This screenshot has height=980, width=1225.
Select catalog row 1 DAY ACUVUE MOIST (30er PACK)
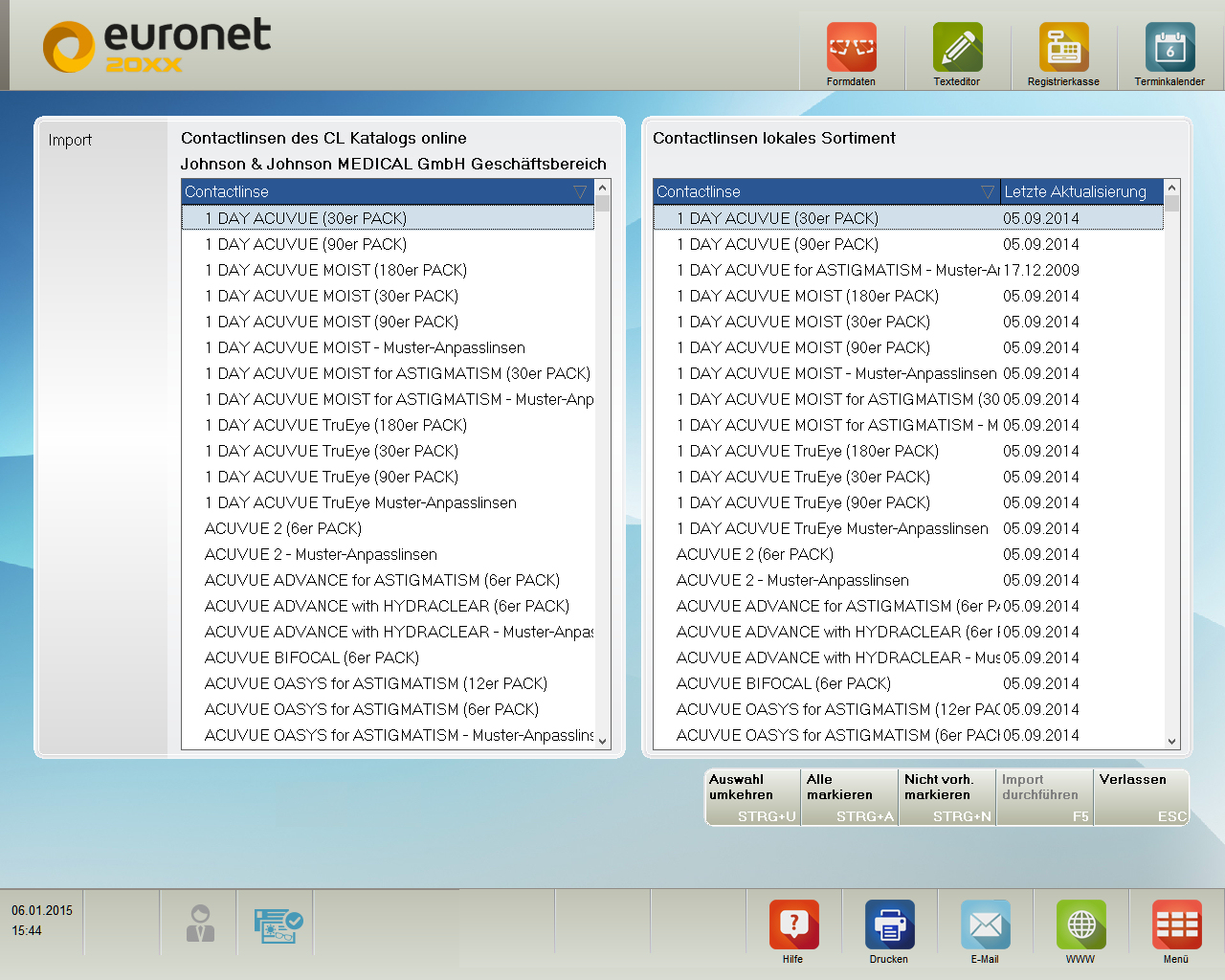click(x=388, y=296)
